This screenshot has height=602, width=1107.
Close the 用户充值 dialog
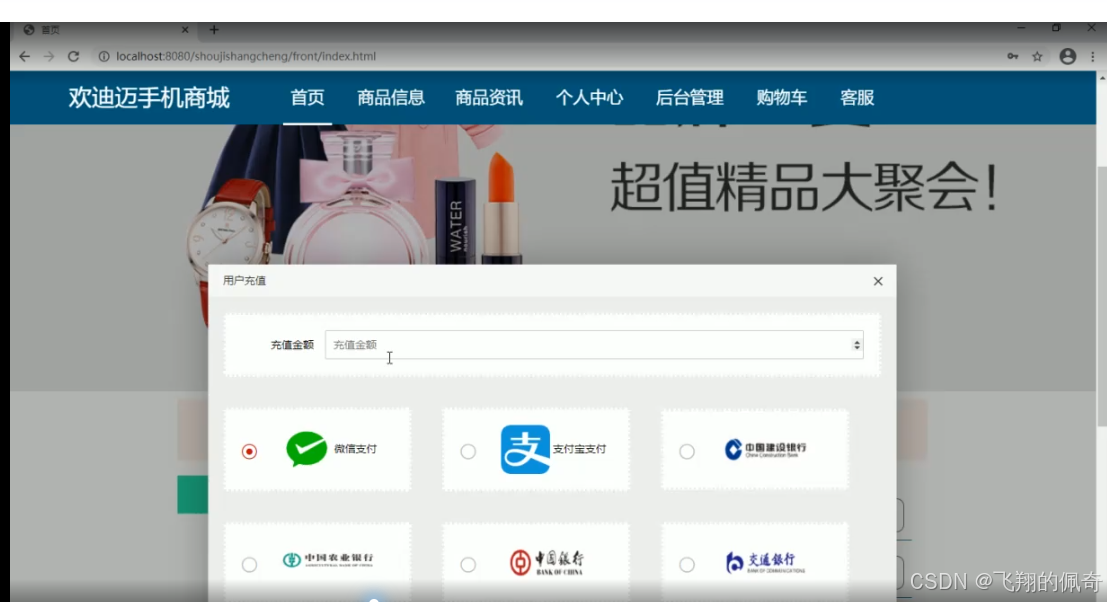(878, 281)
